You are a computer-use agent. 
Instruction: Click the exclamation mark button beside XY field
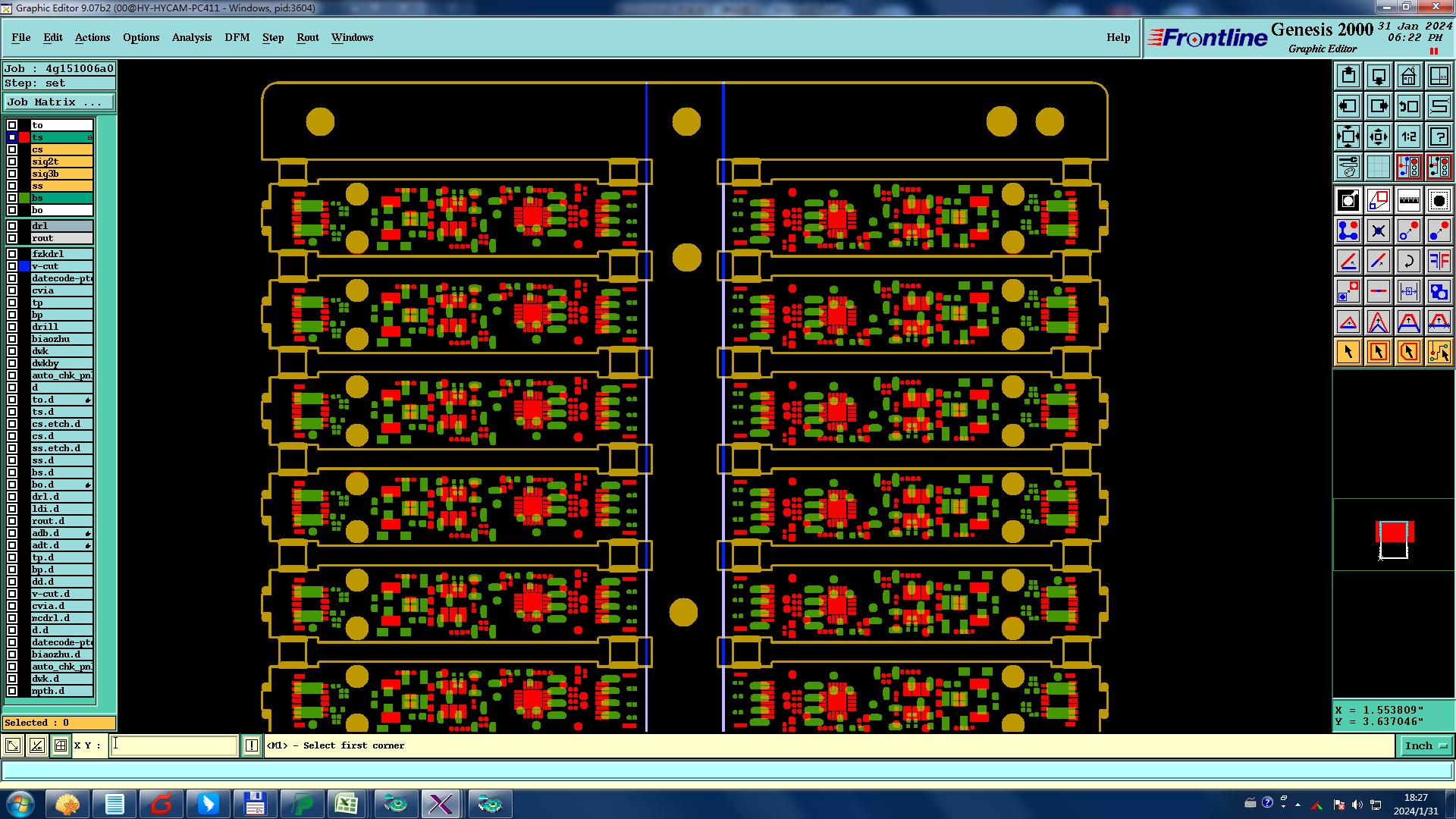(x=252, y=746)
